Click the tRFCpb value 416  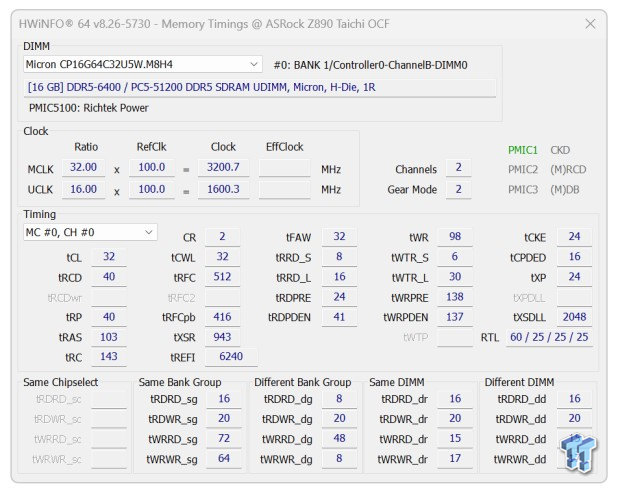click(222, 317)
